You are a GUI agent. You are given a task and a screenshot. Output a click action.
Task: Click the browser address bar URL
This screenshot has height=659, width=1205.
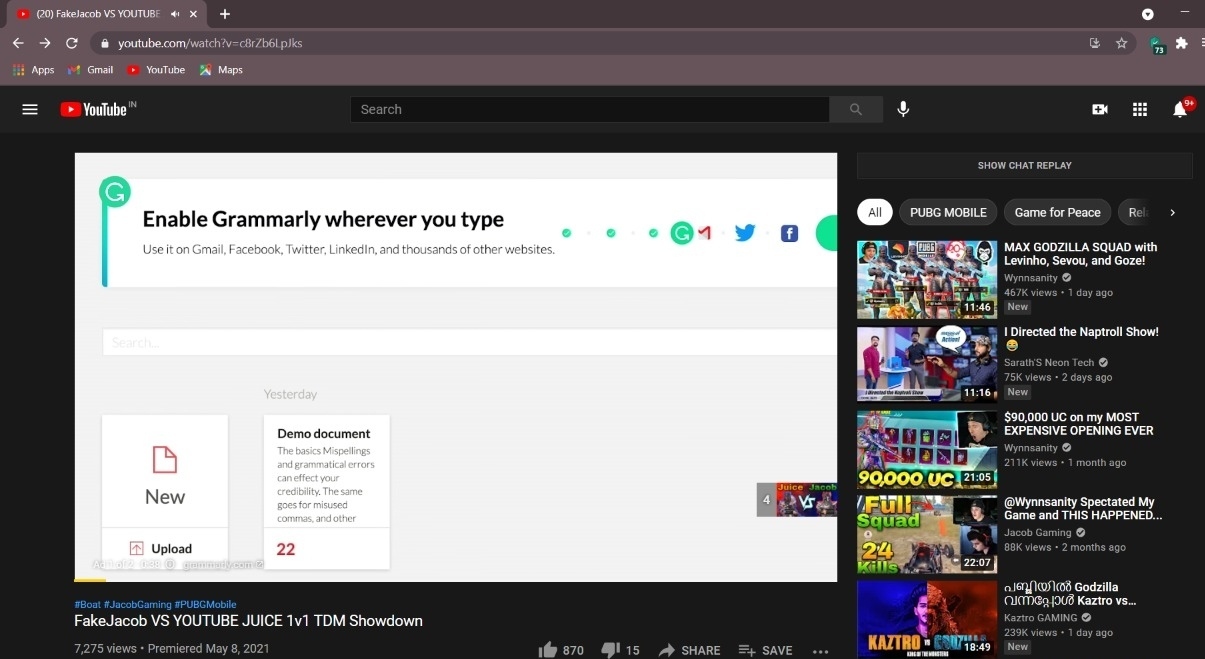point(210,43)
